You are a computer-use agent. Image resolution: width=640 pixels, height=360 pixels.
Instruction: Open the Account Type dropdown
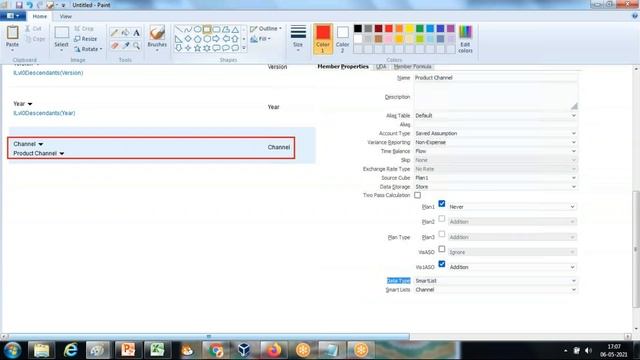(x=496, y=133)
